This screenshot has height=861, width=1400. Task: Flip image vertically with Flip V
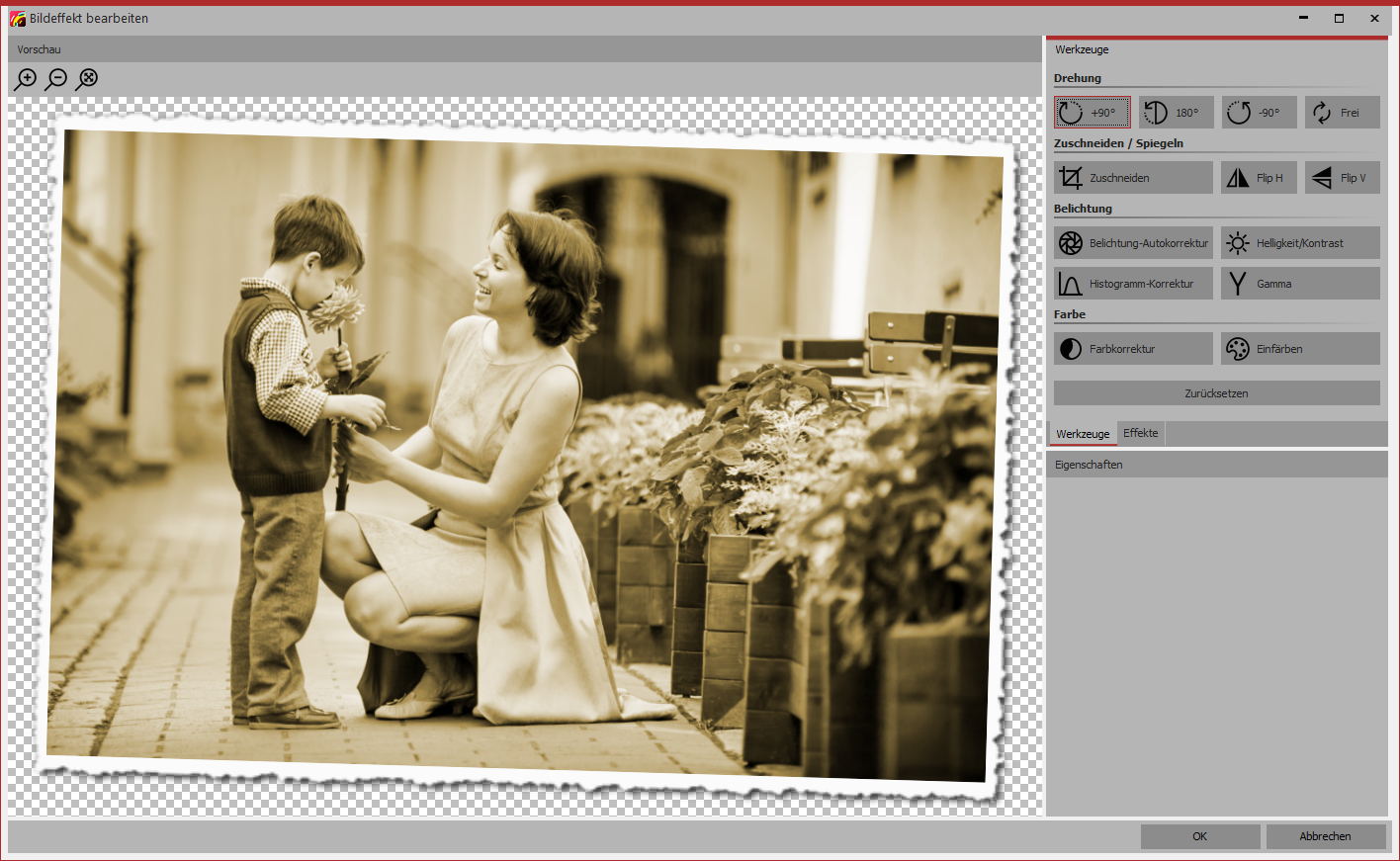click(1342, 178)
